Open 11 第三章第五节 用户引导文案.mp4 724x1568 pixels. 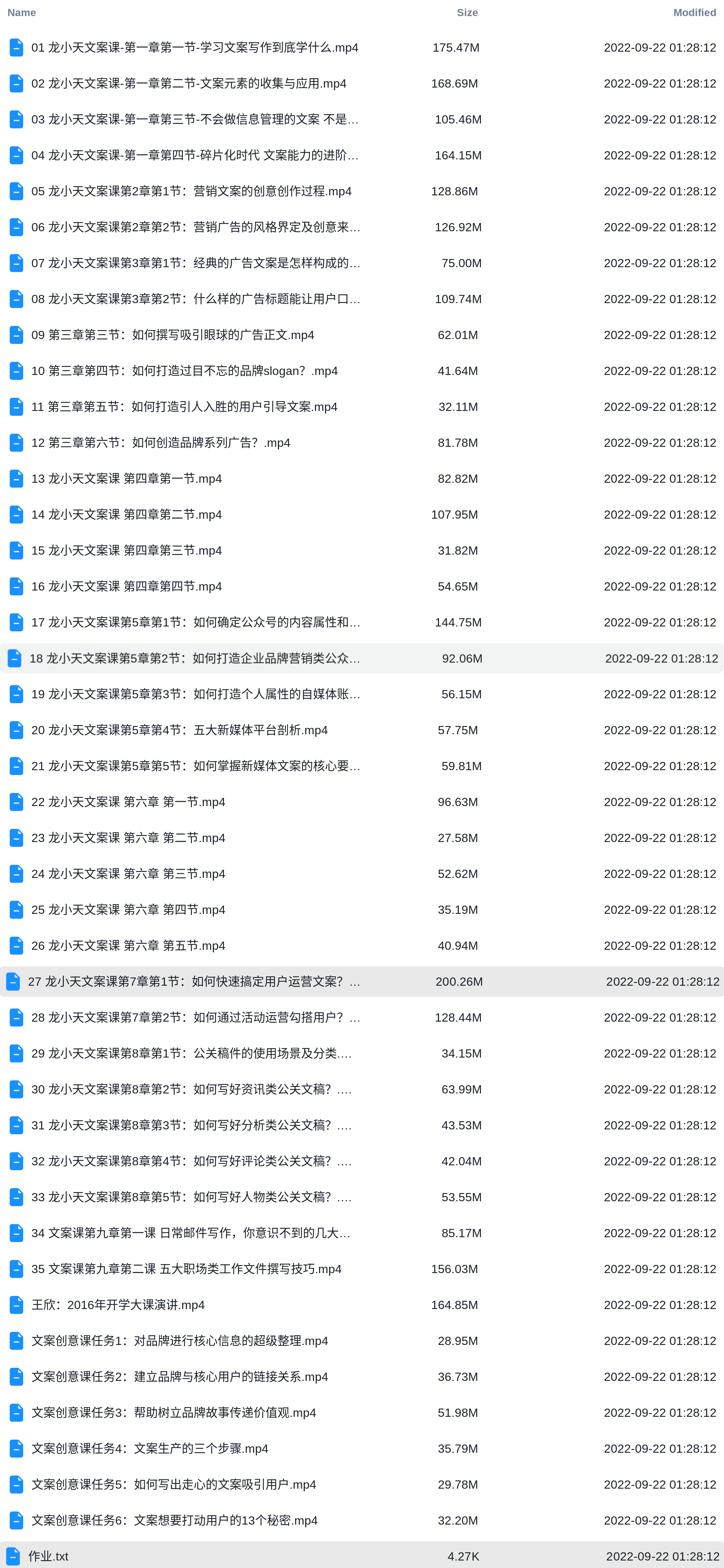point(184,407)
